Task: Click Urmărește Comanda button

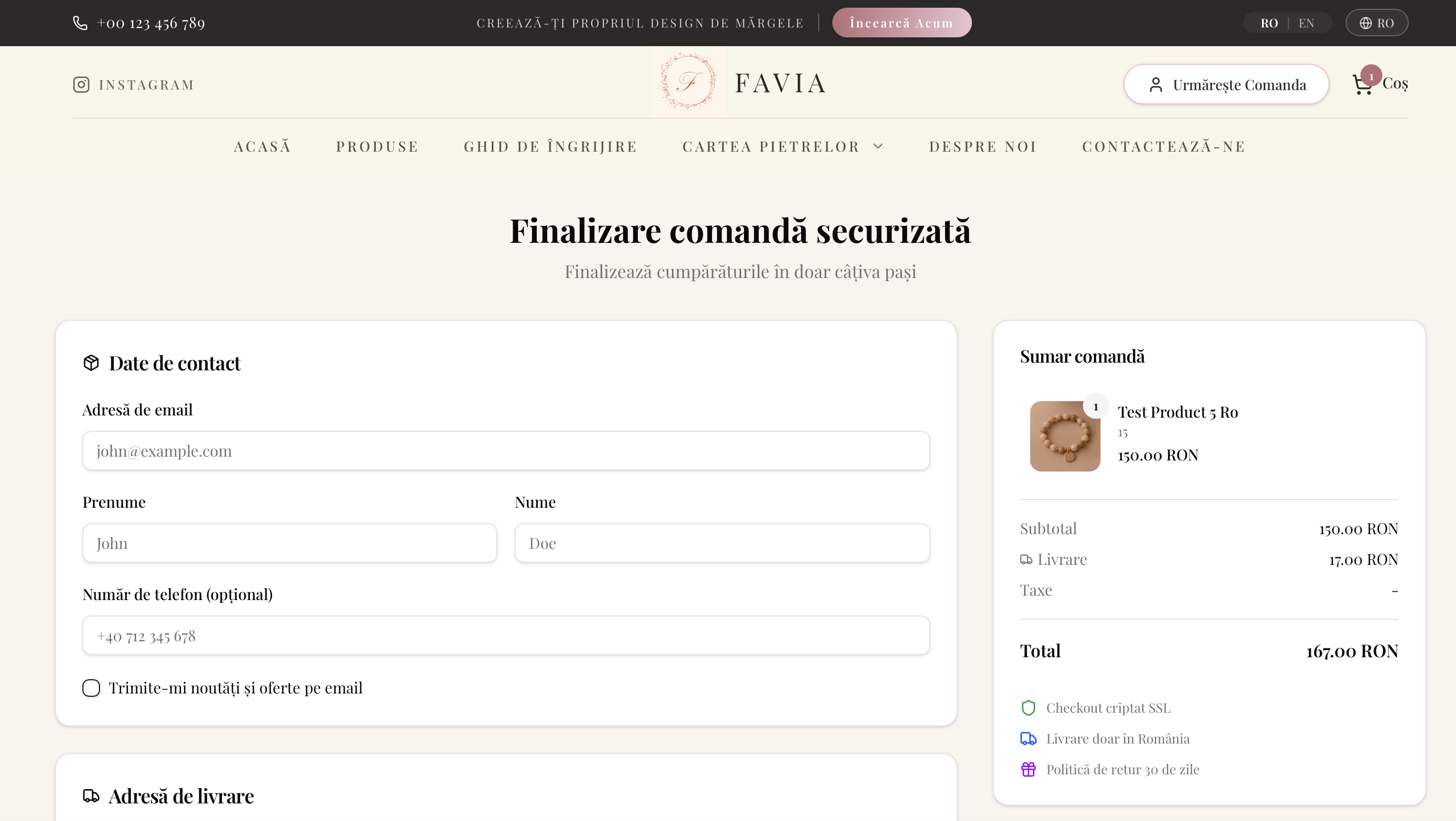Action: tap(1225, 84)
